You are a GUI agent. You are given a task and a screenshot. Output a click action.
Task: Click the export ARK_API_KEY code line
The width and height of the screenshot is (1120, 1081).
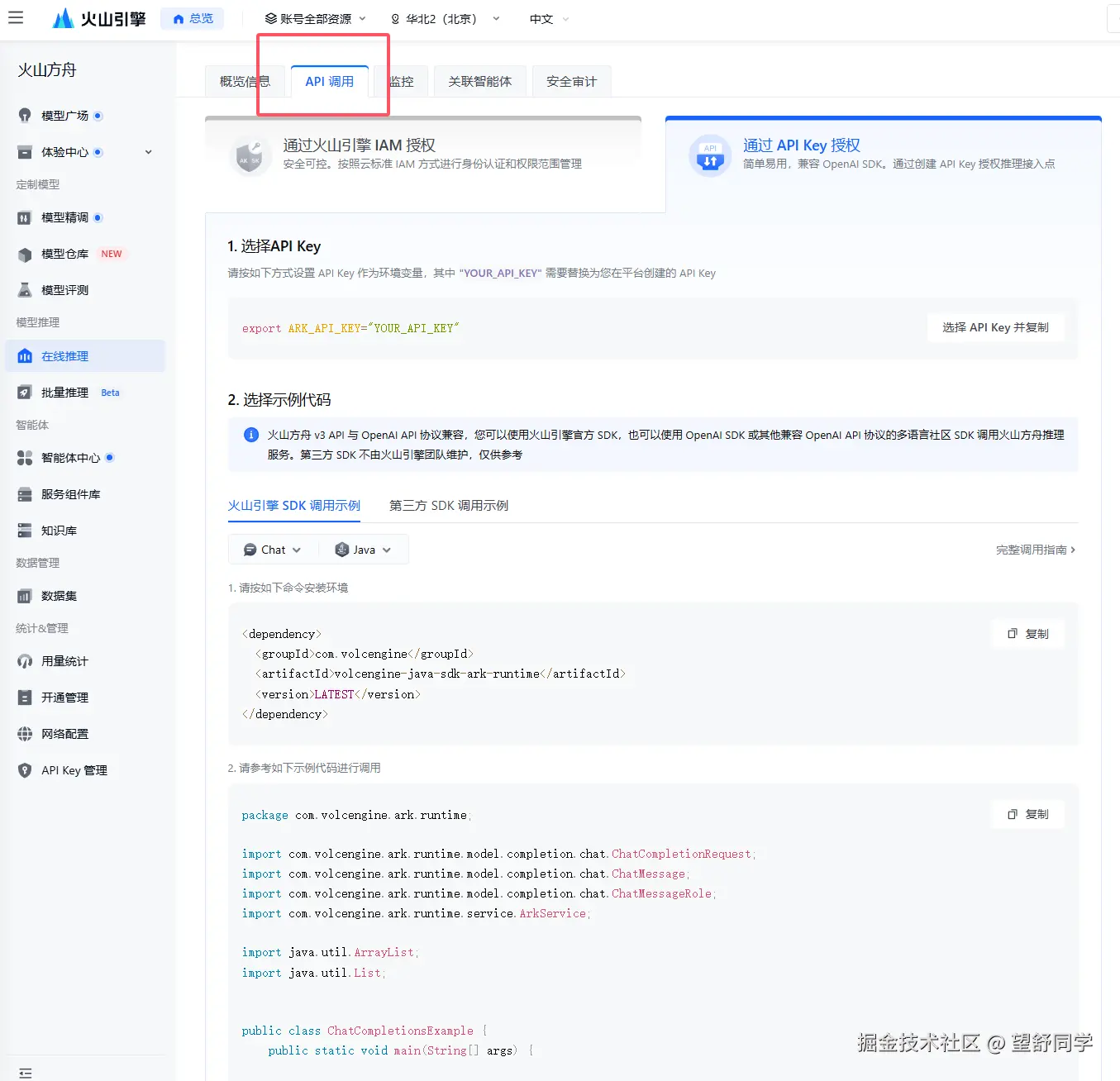(x=350, y=328)
